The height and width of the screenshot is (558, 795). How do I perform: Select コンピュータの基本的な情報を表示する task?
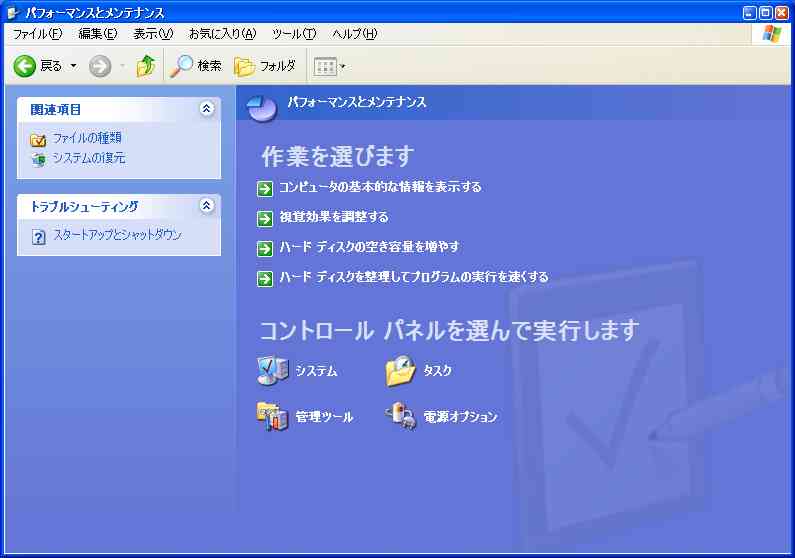tap(380, 187)
